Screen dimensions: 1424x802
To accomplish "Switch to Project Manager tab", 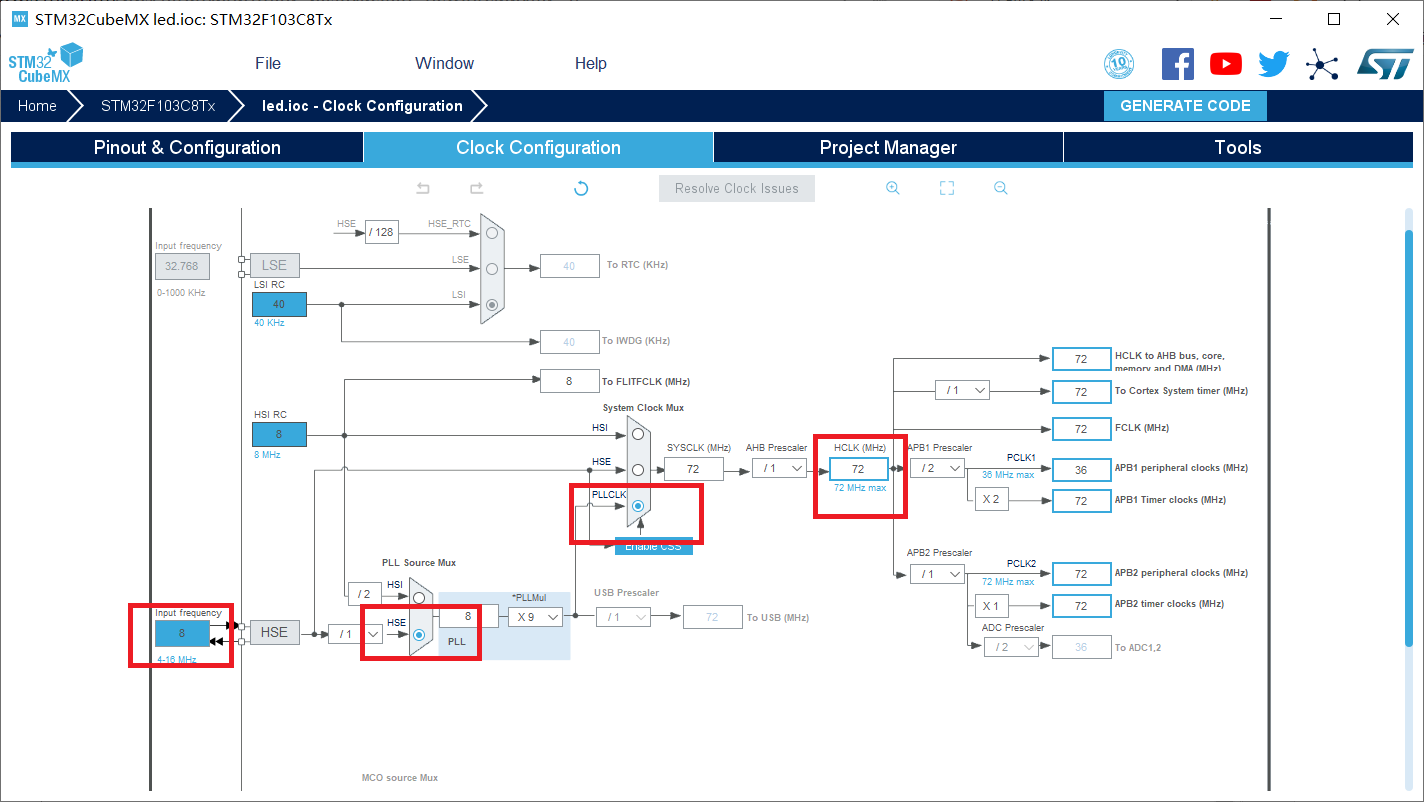I will tap(888, 148).
